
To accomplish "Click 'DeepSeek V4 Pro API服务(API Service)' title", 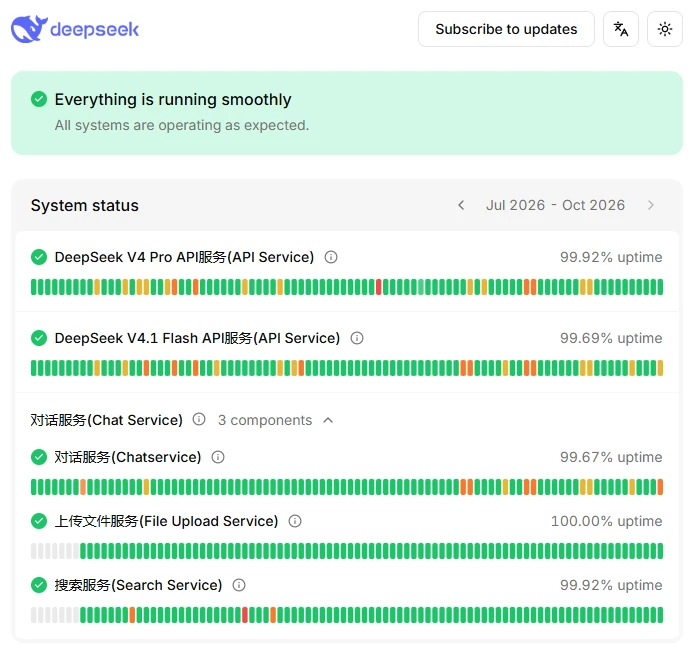I will click(184, 257).
